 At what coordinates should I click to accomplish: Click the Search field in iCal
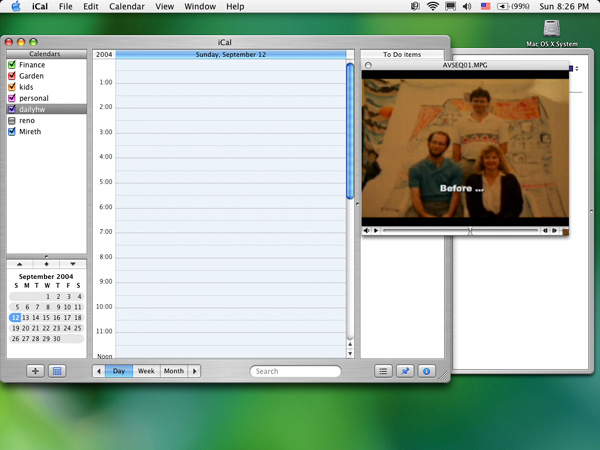[296, 371]
